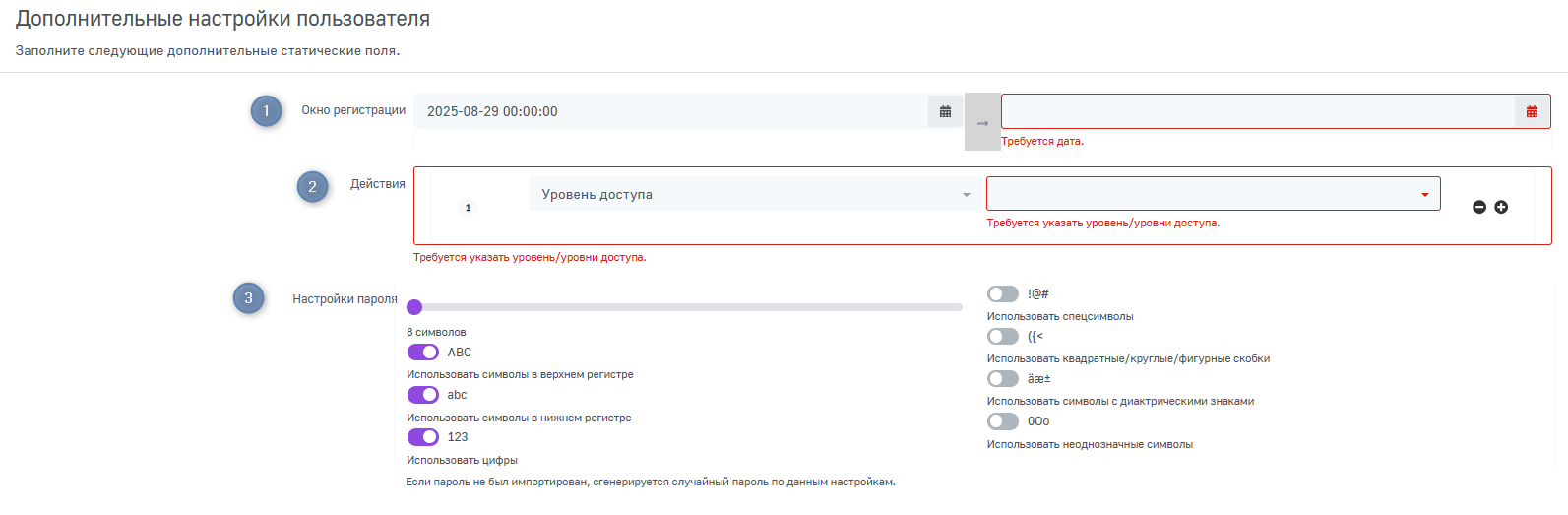Click the registration start date field
1568x515 pixels.
[669, 111]
